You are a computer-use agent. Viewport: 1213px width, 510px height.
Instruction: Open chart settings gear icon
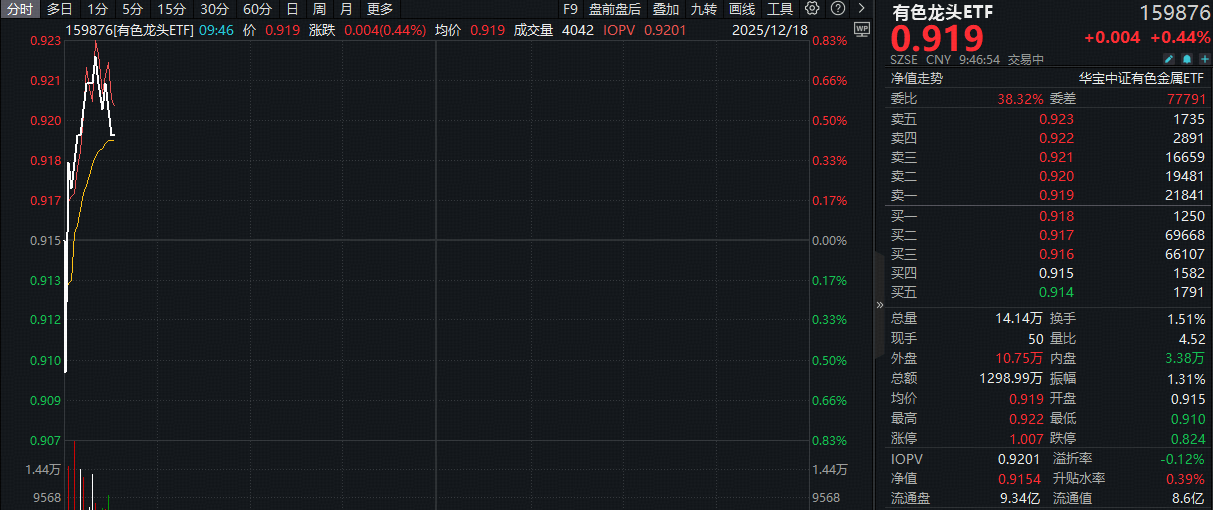pos(813,9)
